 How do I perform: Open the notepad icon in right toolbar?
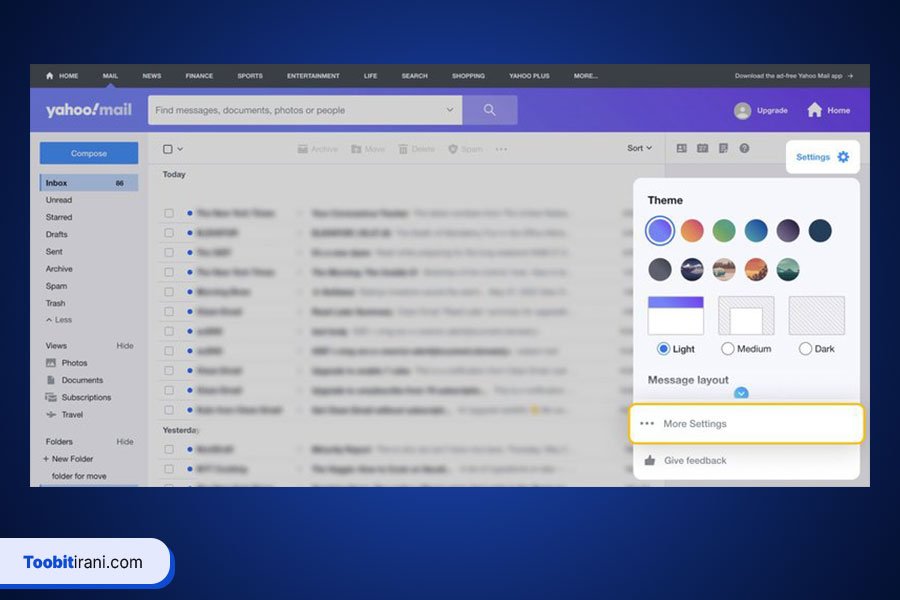coord(723,148)
